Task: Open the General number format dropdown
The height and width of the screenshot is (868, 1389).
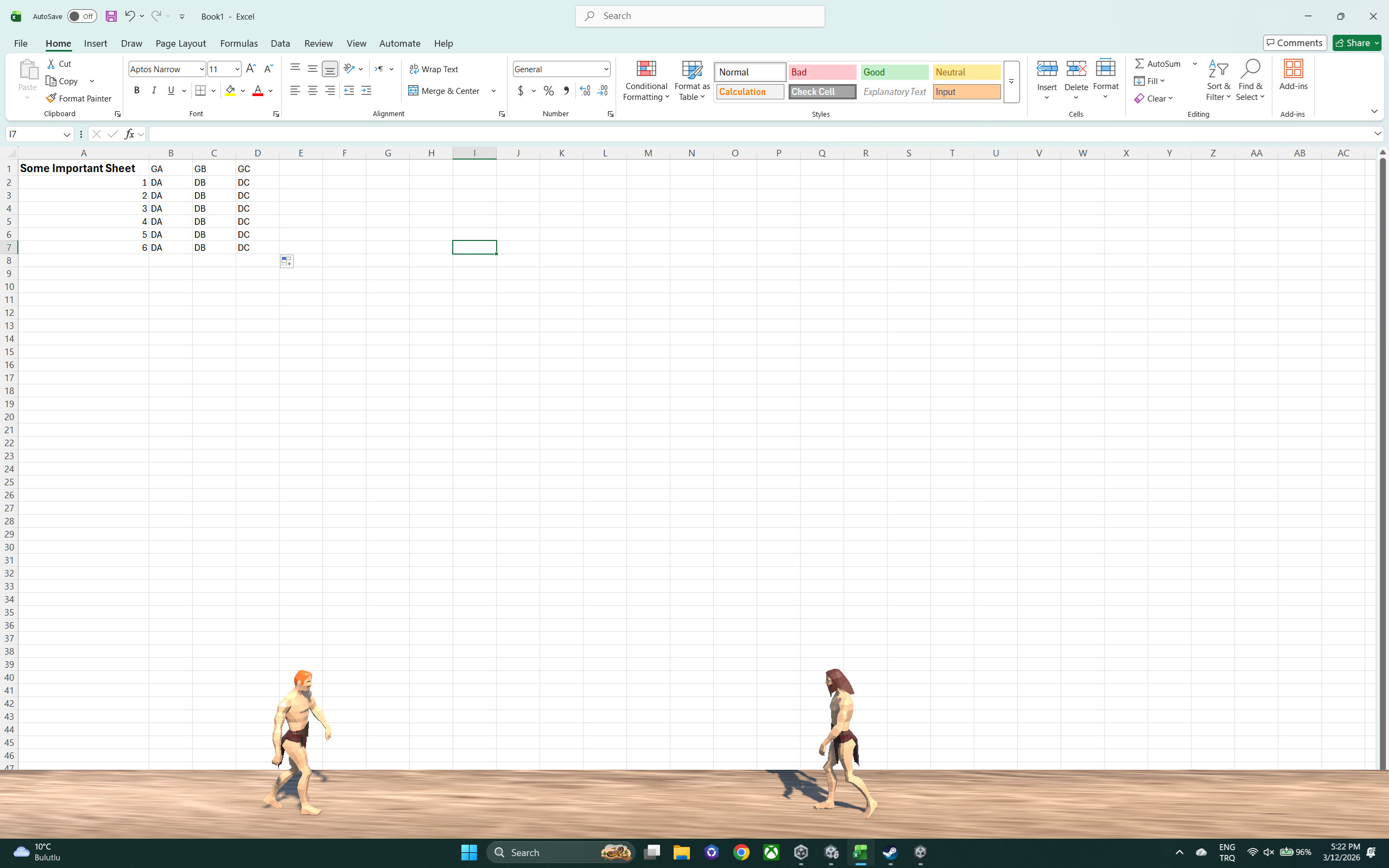Action: [606, 69]
